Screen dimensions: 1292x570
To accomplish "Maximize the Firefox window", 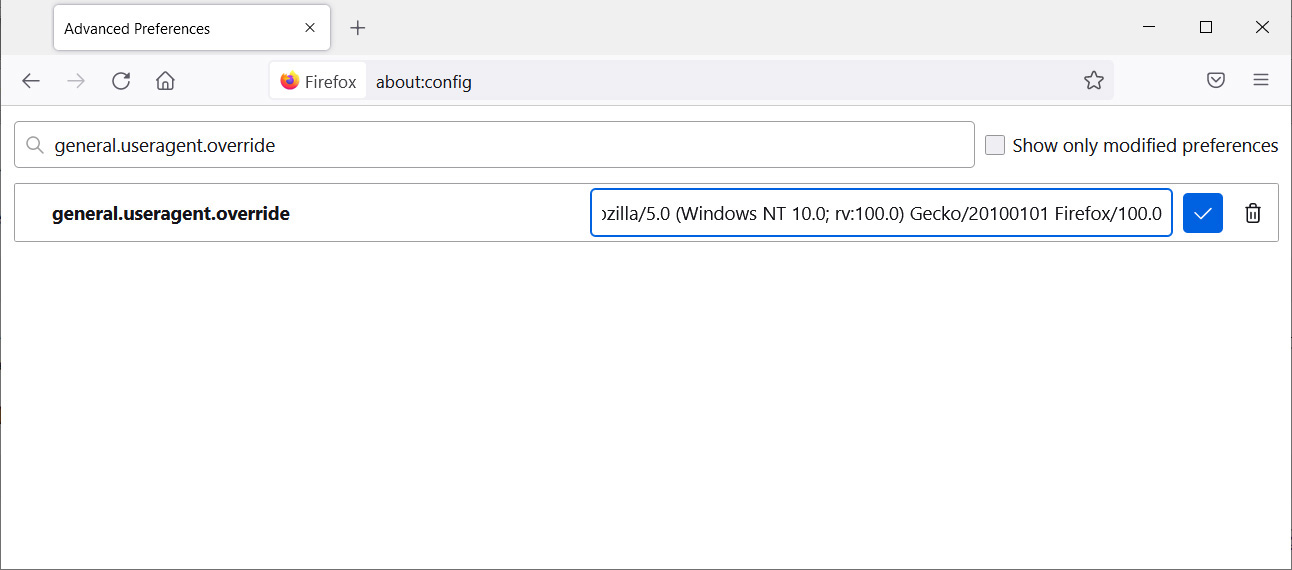I will (1206, 28).
